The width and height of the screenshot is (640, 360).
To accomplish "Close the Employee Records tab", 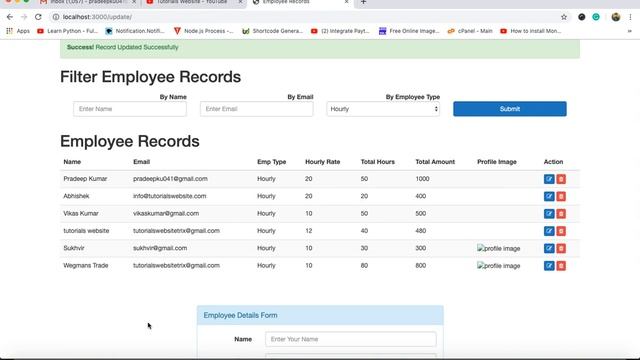I will (x=347, y=2).
